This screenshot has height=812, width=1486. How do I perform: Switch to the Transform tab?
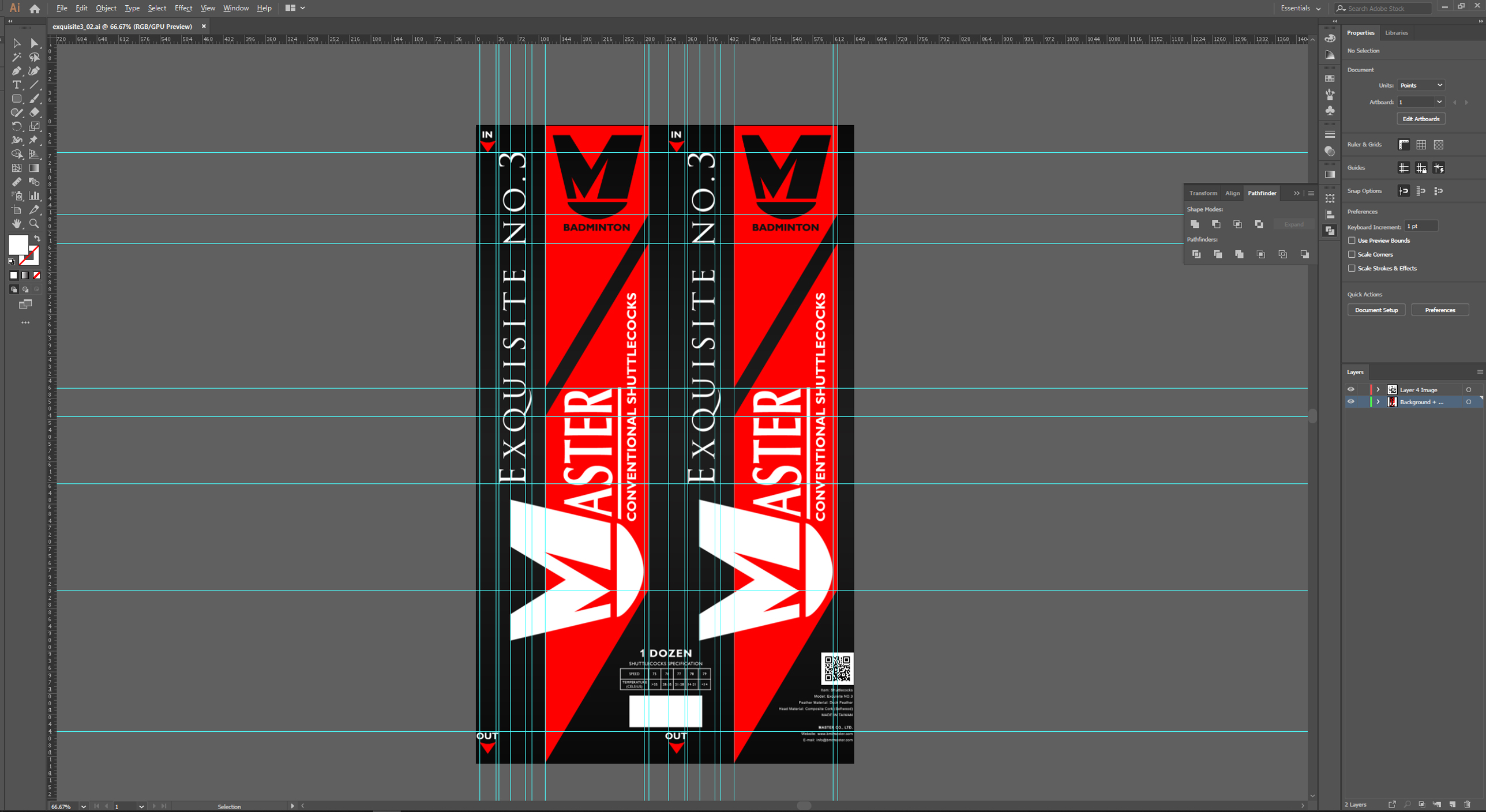[1203, 193]
